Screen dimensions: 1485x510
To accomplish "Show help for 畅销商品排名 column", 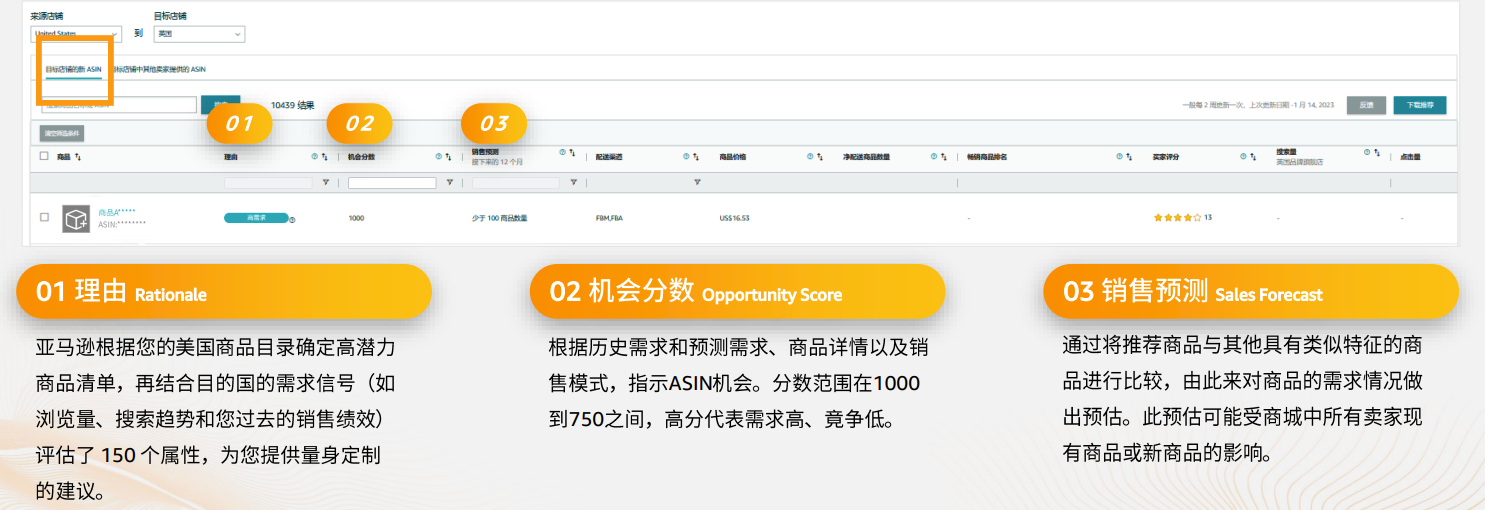I will click(1120, 157).
